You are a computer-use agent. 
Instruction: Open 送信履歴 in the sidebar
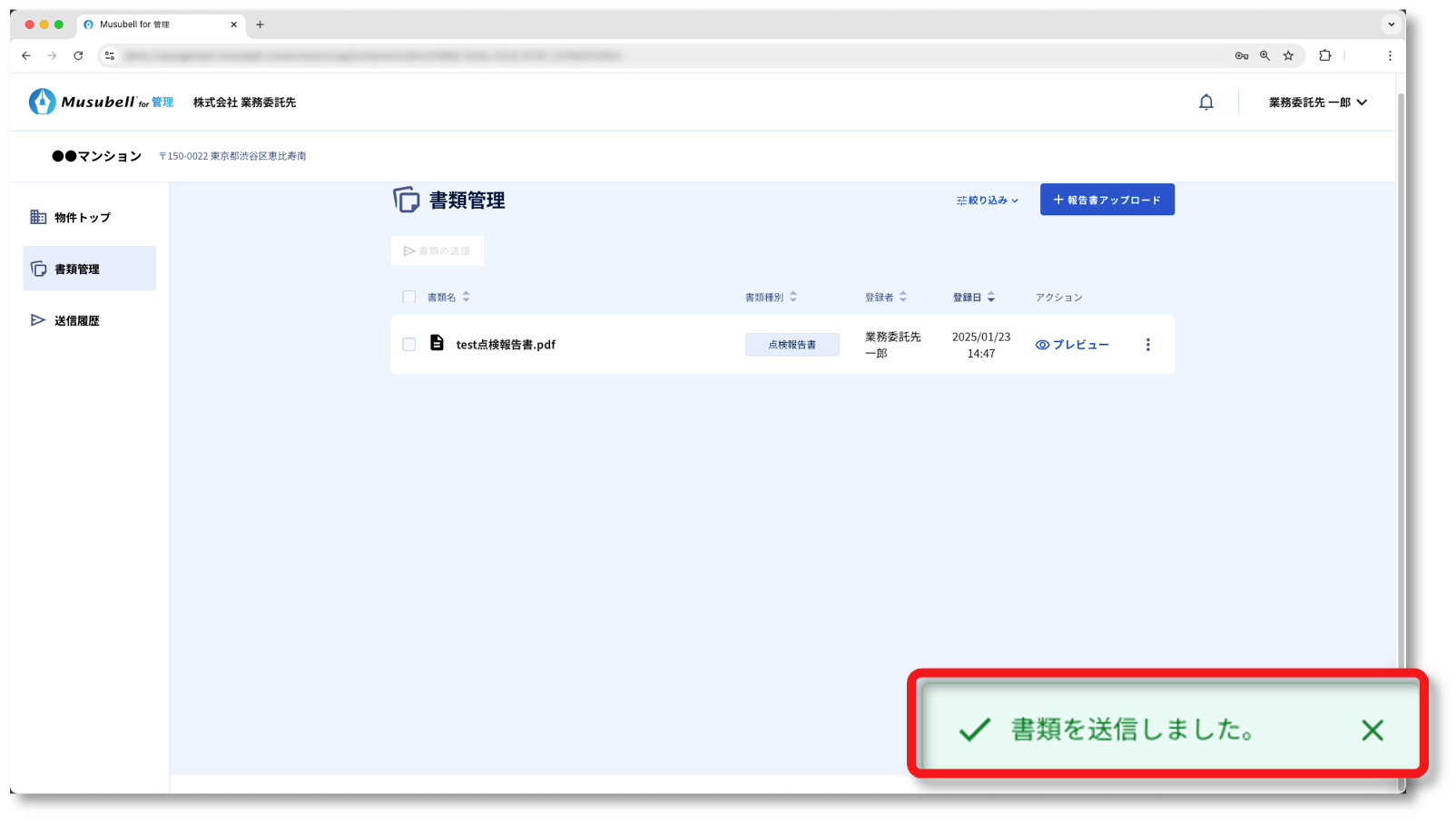(76, 321)
